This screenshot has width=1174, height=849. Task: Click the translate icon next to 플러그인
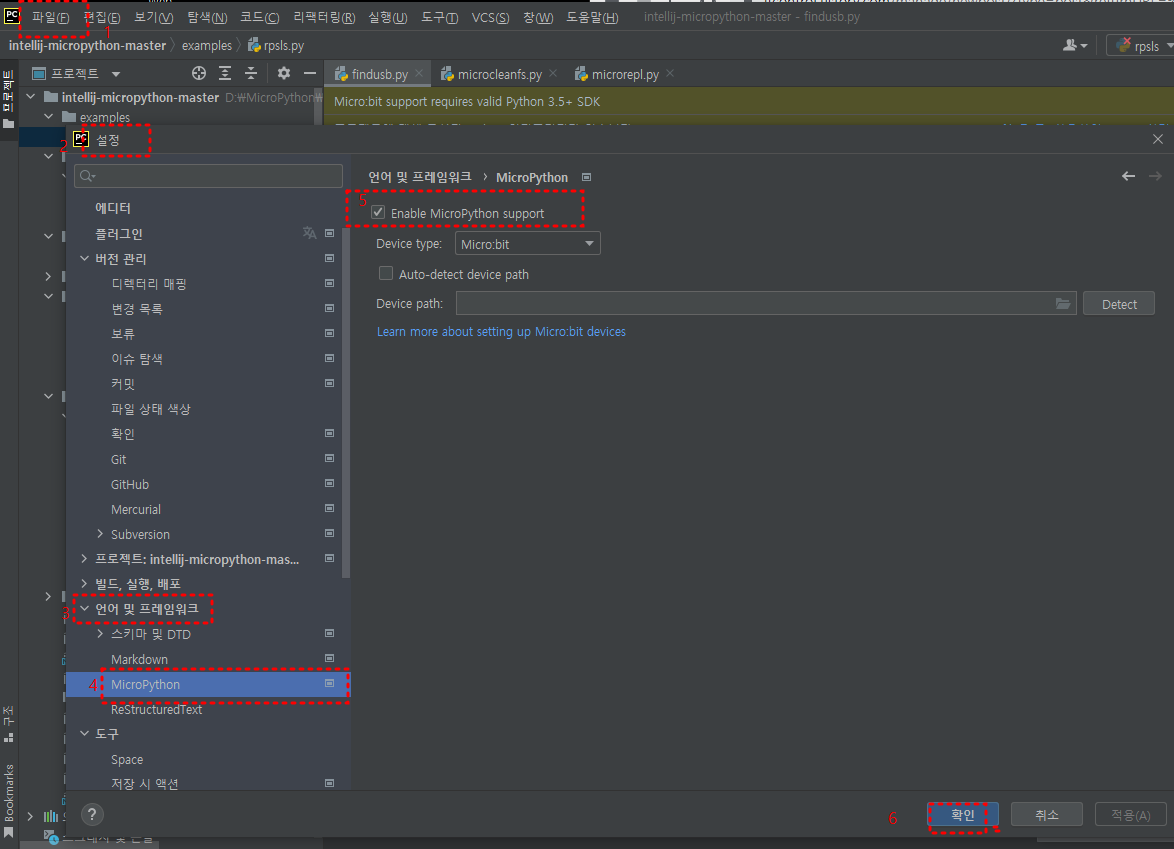click(309, 233)
